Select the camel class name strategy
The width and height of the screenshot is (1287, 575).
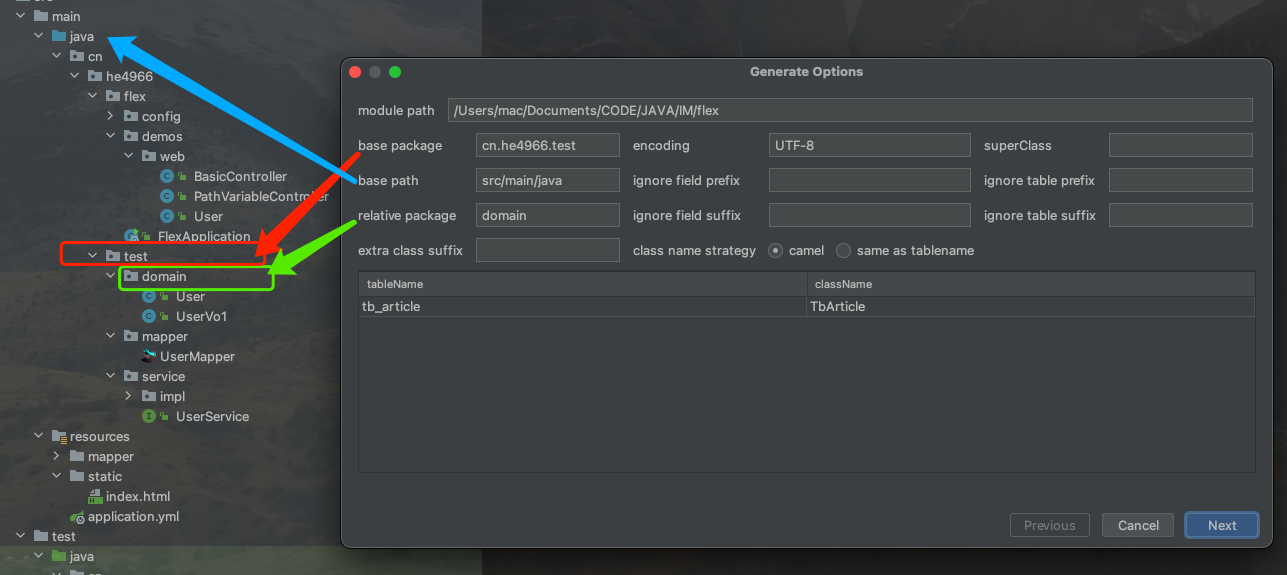pyautogui.click(x=775, y=250)
